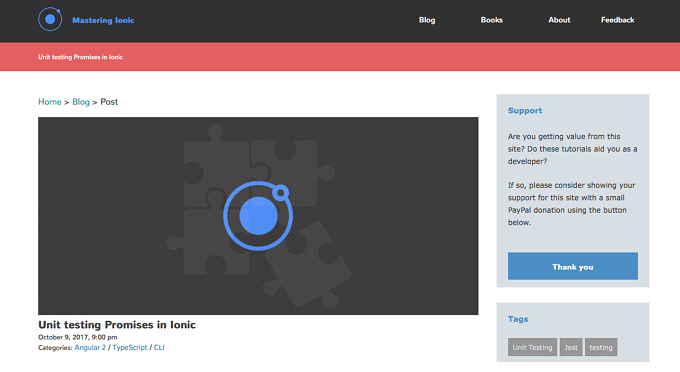
Task: Click the post title Unit testing Promises in Ionic
Action: pyautogui.click(x=117, y=325)
